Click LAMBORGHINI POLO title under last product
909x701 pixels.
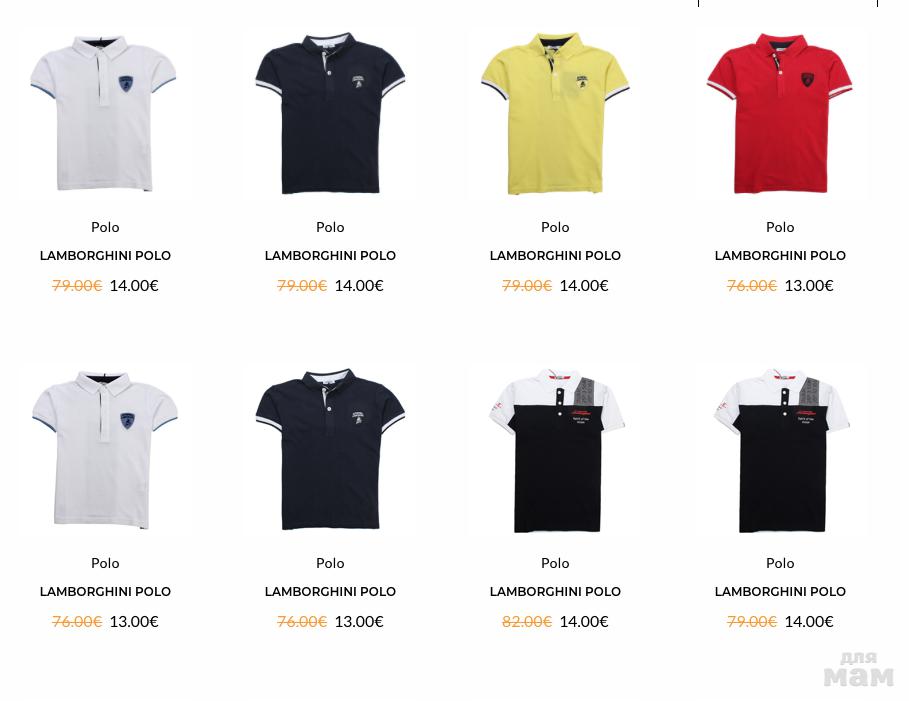780,591
